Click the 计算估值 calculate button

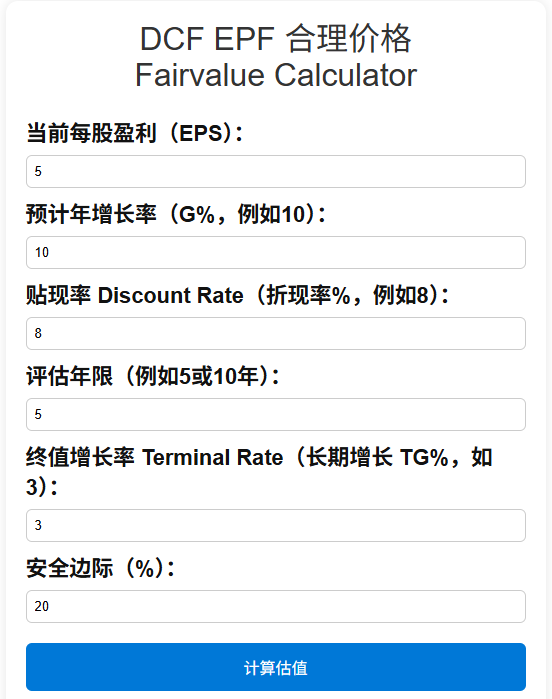276,667
